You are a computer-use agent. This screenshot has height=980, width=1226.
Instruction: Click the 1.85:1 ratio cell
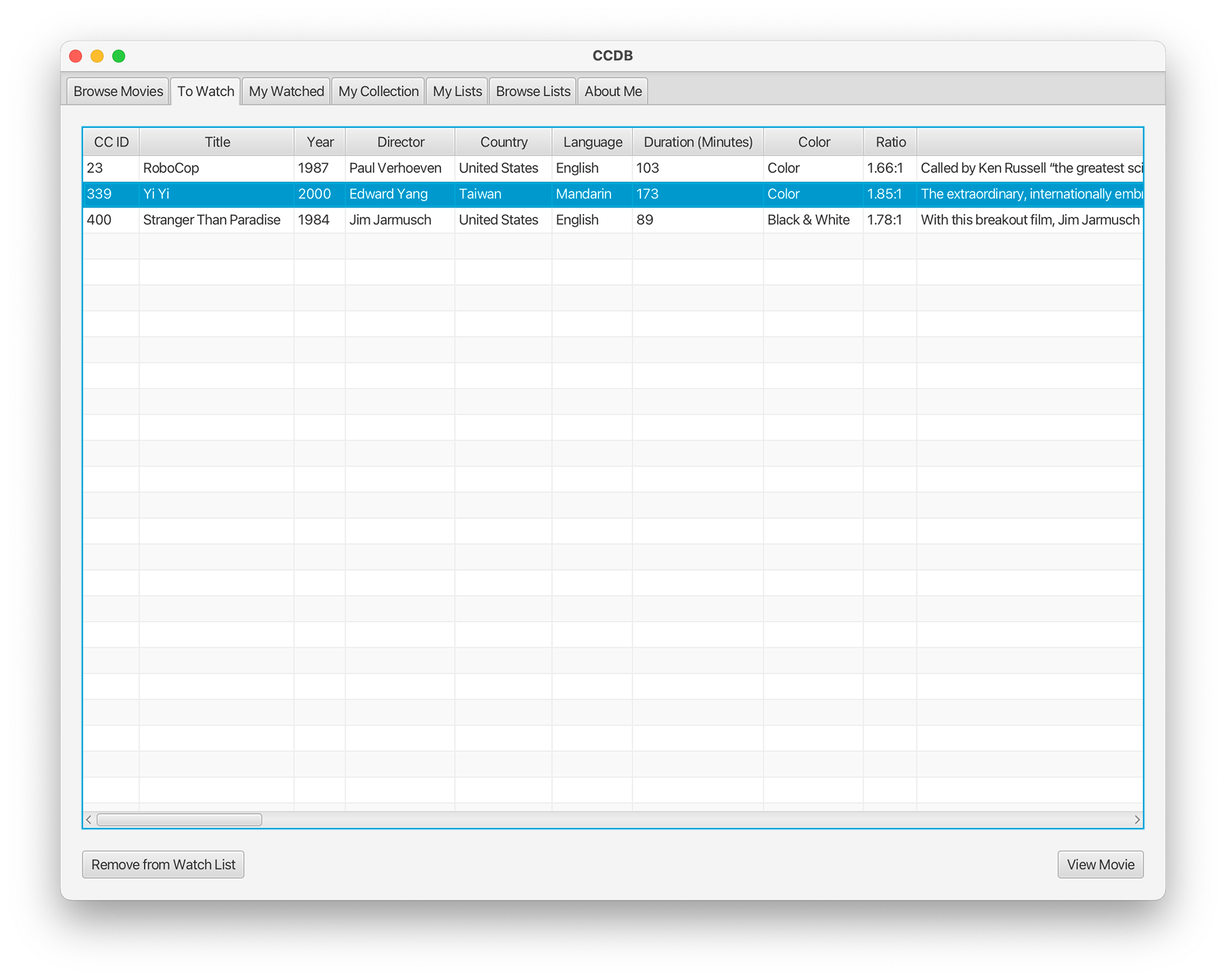point(890,194)
